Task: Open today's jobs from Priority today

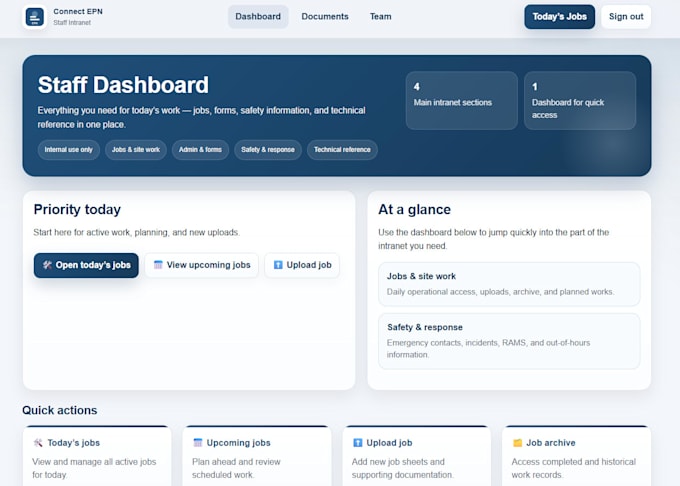Action: click(x=86, y=265)
